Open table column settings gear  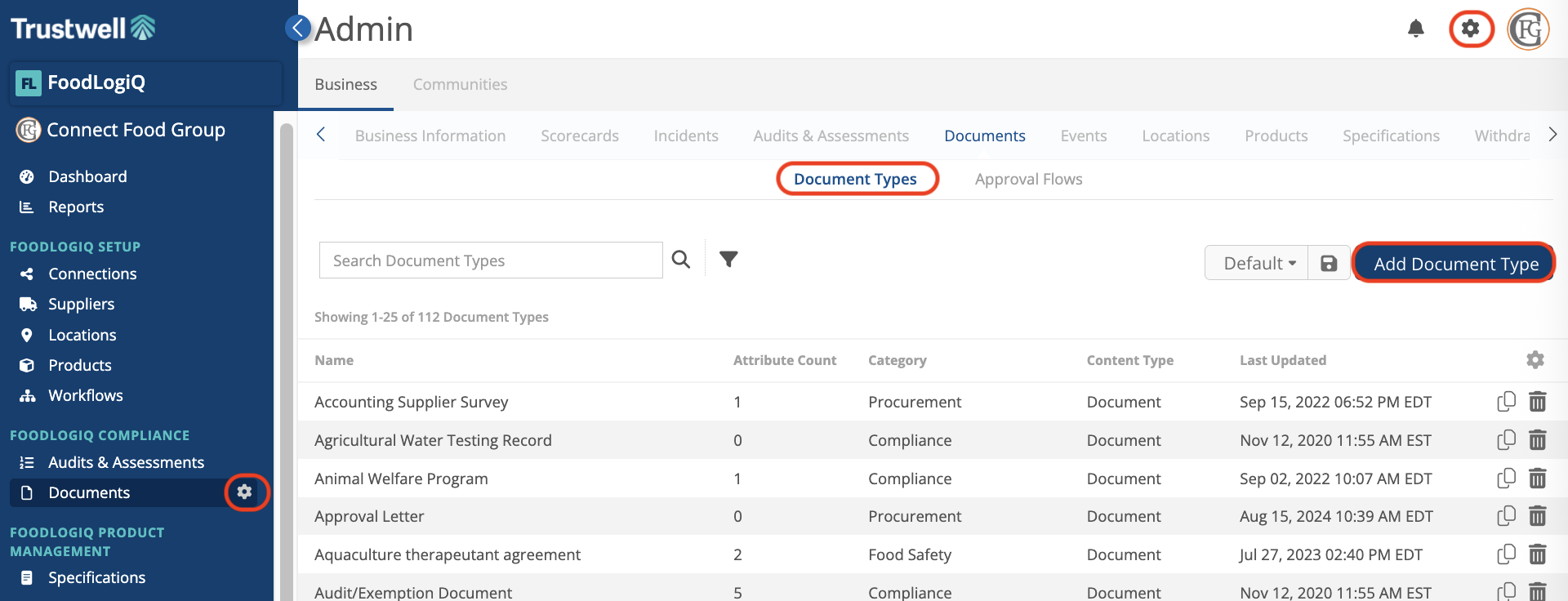tap(1535, 360)
